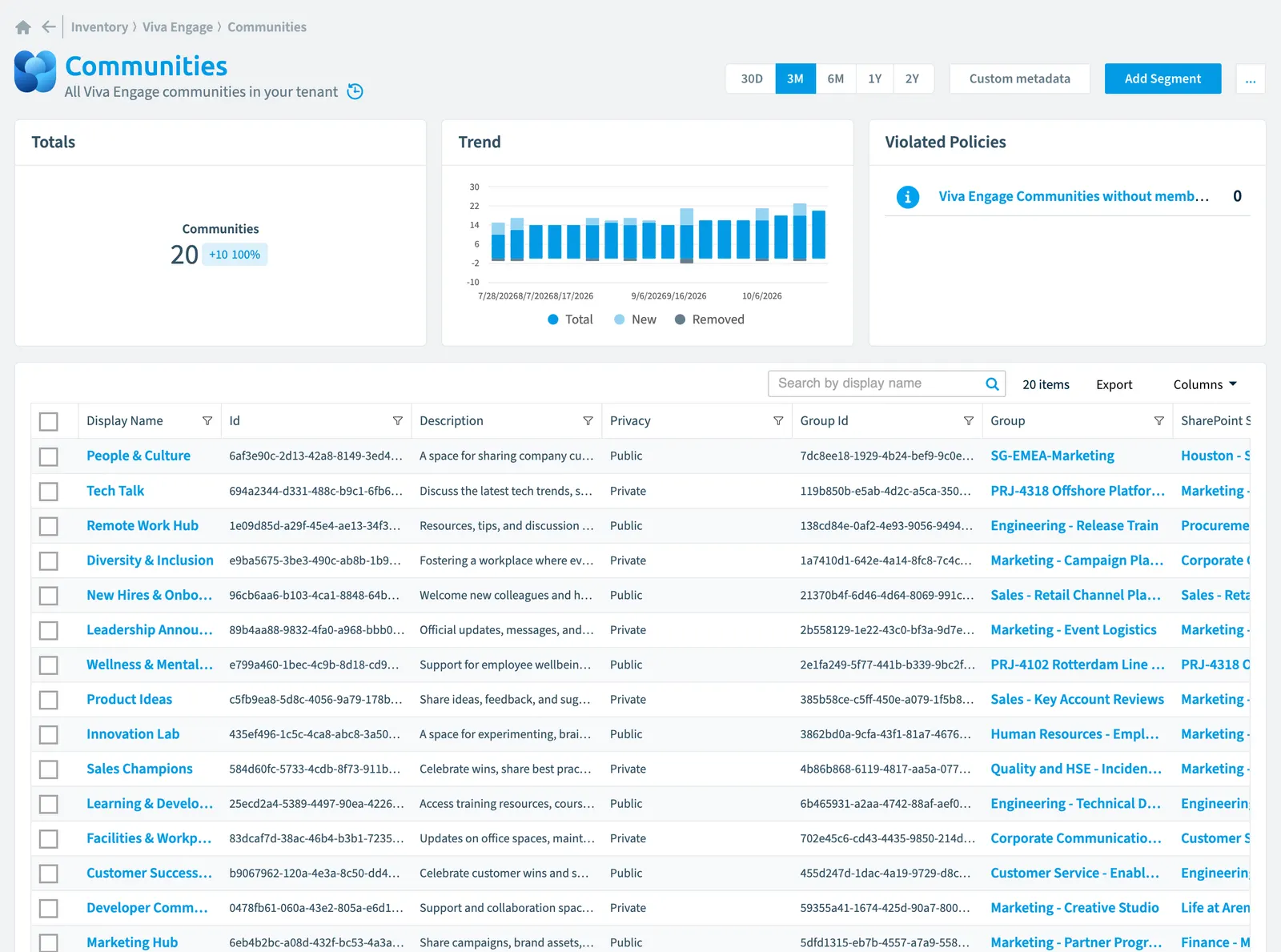Open the Sales - Key Account Reviews link
This screenshot has width=1281, height=952.
(1078, 699)
